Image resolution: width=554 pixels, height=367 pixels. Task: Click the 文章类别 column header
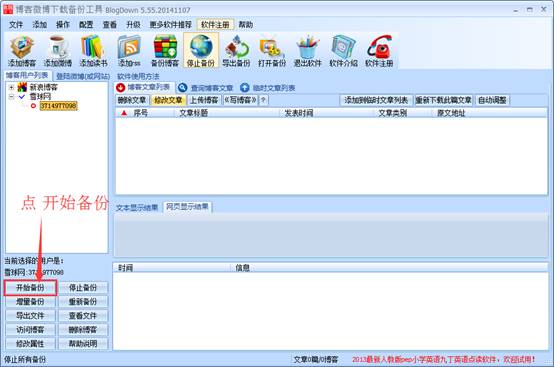point(402,113)
